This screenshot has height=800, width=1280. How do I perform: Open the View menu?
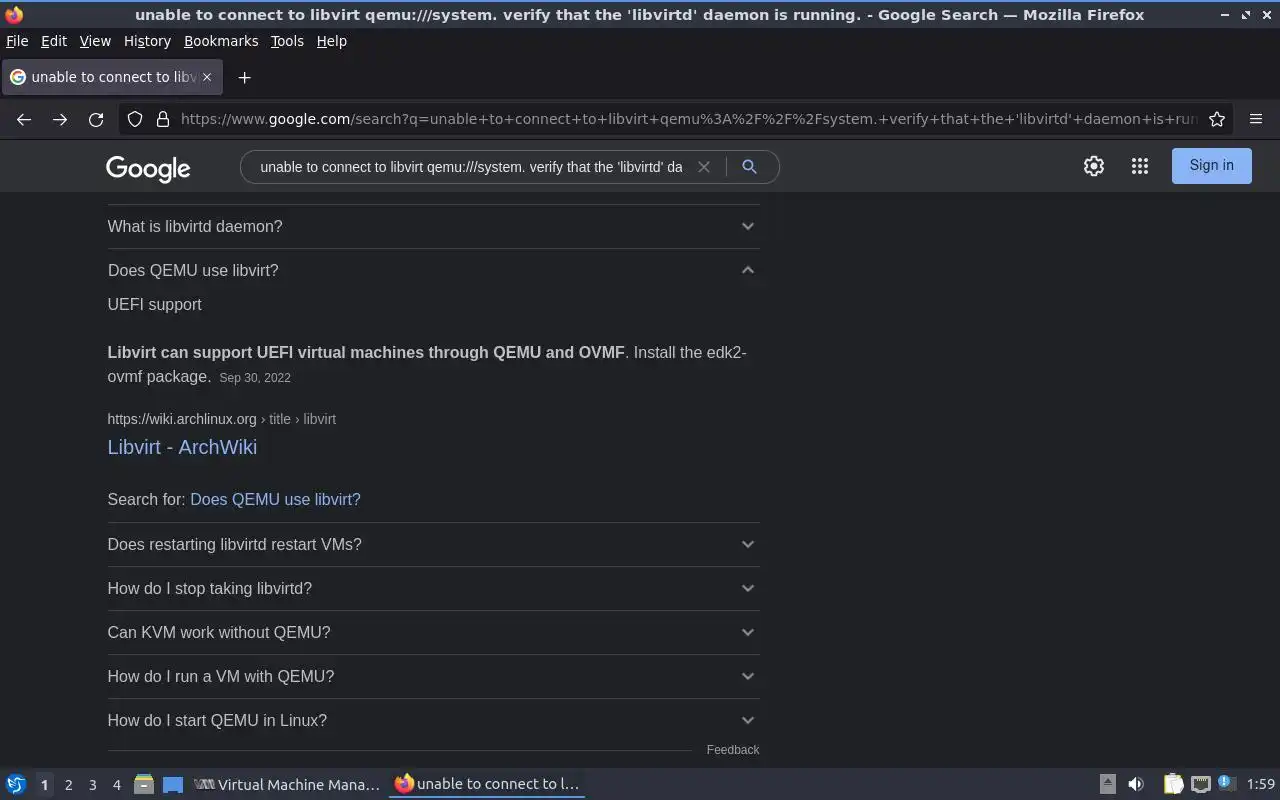95,41
